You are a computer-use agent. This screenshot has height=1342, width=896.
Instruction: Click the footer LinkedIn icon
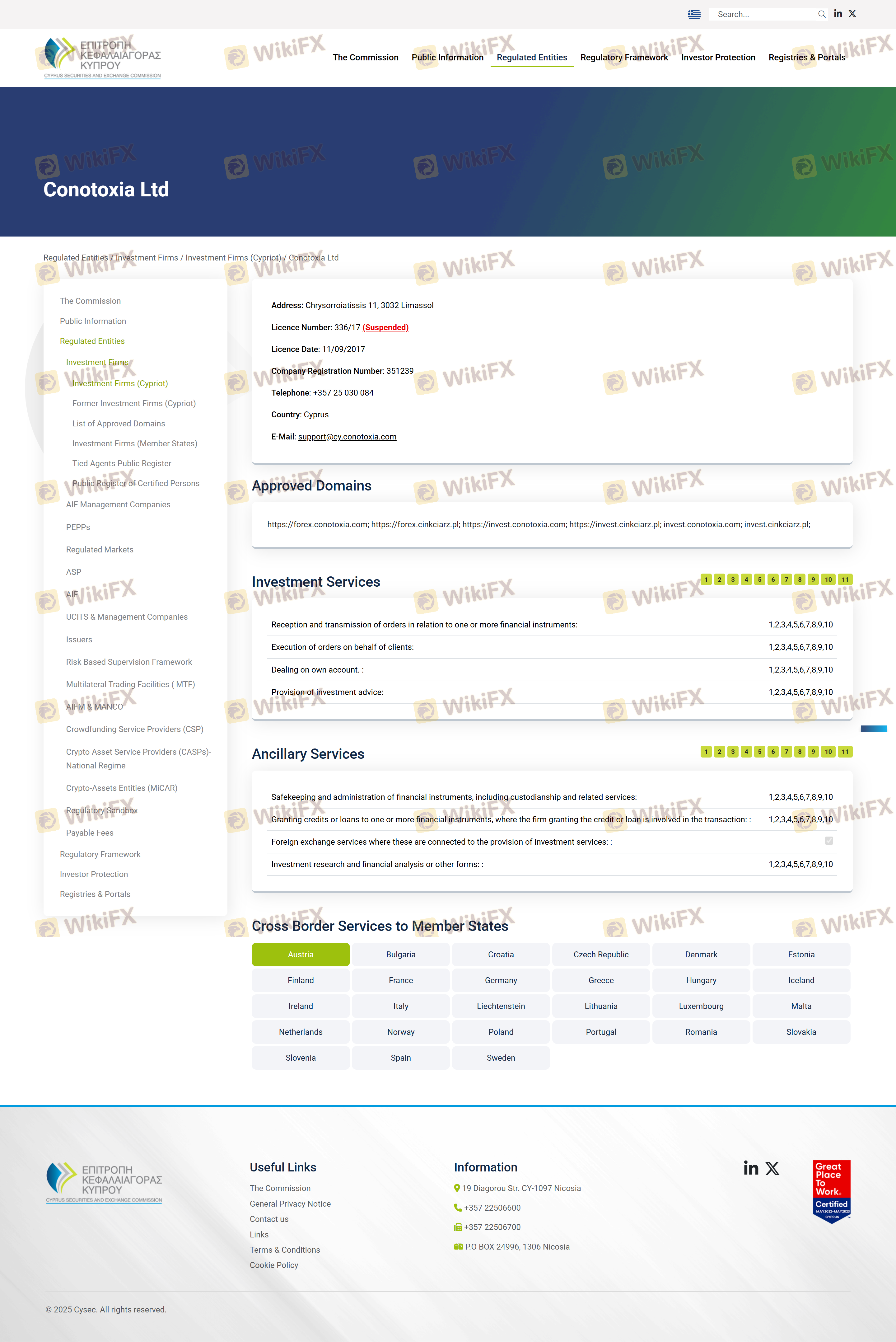pos(751,1168)
